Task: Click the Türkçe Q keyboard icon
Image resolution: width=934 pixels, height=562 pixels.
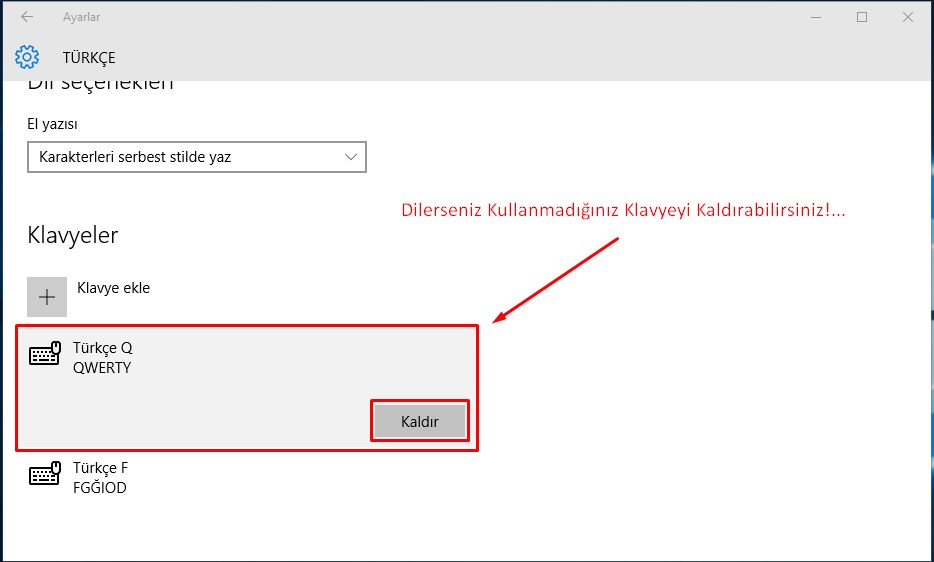Action: (45, 356)
